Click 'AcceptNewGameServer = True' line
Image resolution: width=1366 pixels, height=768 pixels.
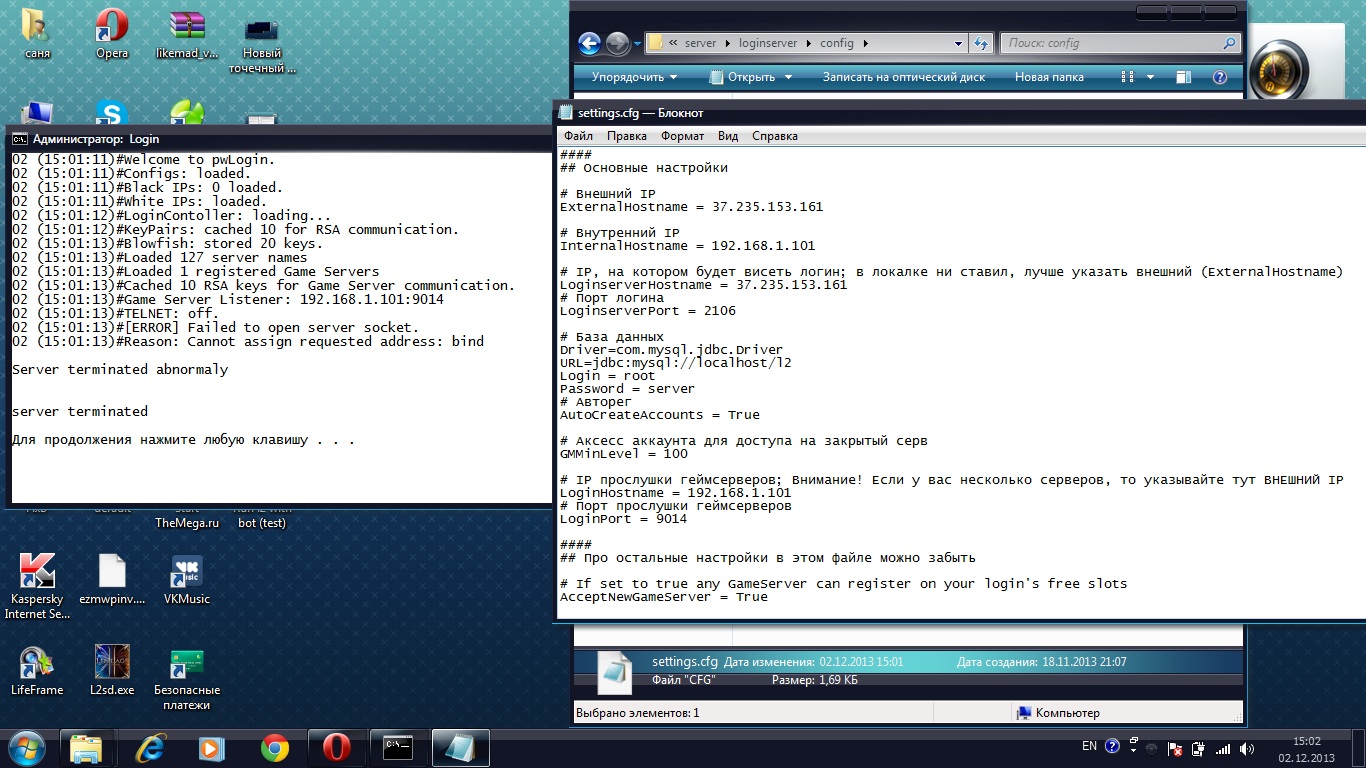click(x=663, y=597)
